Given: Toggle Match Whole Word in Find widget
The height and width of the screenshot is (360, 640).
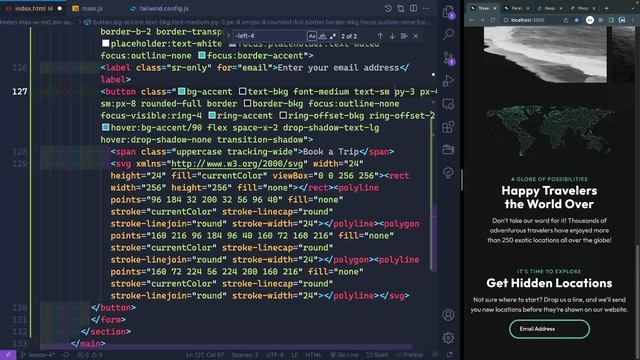Looking at the screenshot, I should coord(322,36).
